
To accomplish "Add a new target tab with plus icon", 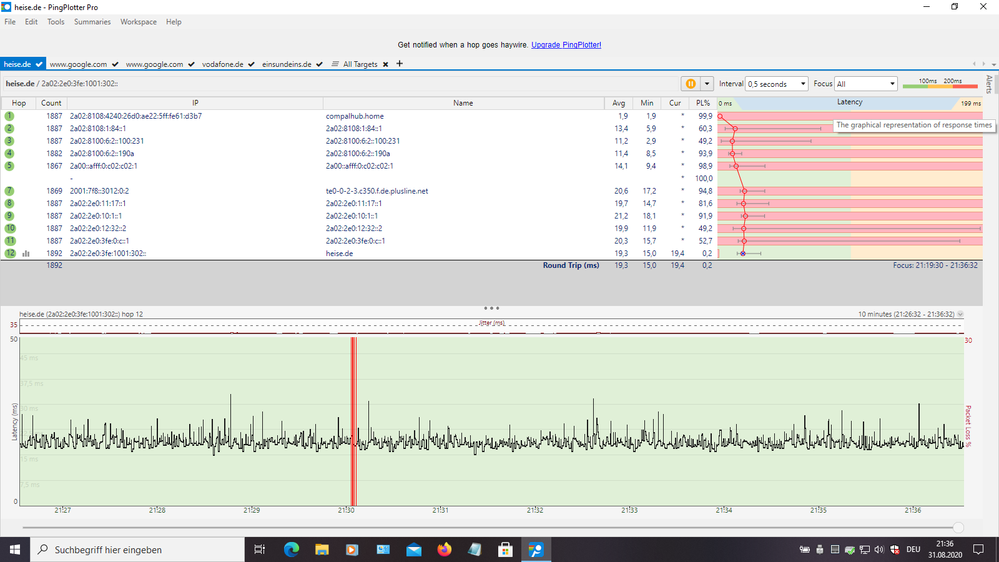I will pyautogui.click(x=400, y=64).
